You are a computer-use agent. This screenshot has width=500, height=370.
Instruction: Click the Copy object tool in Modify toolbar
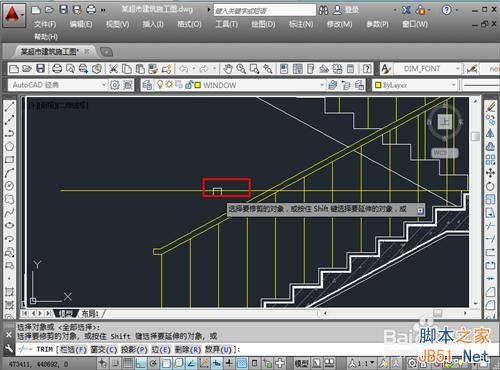[x=490, y=120]
